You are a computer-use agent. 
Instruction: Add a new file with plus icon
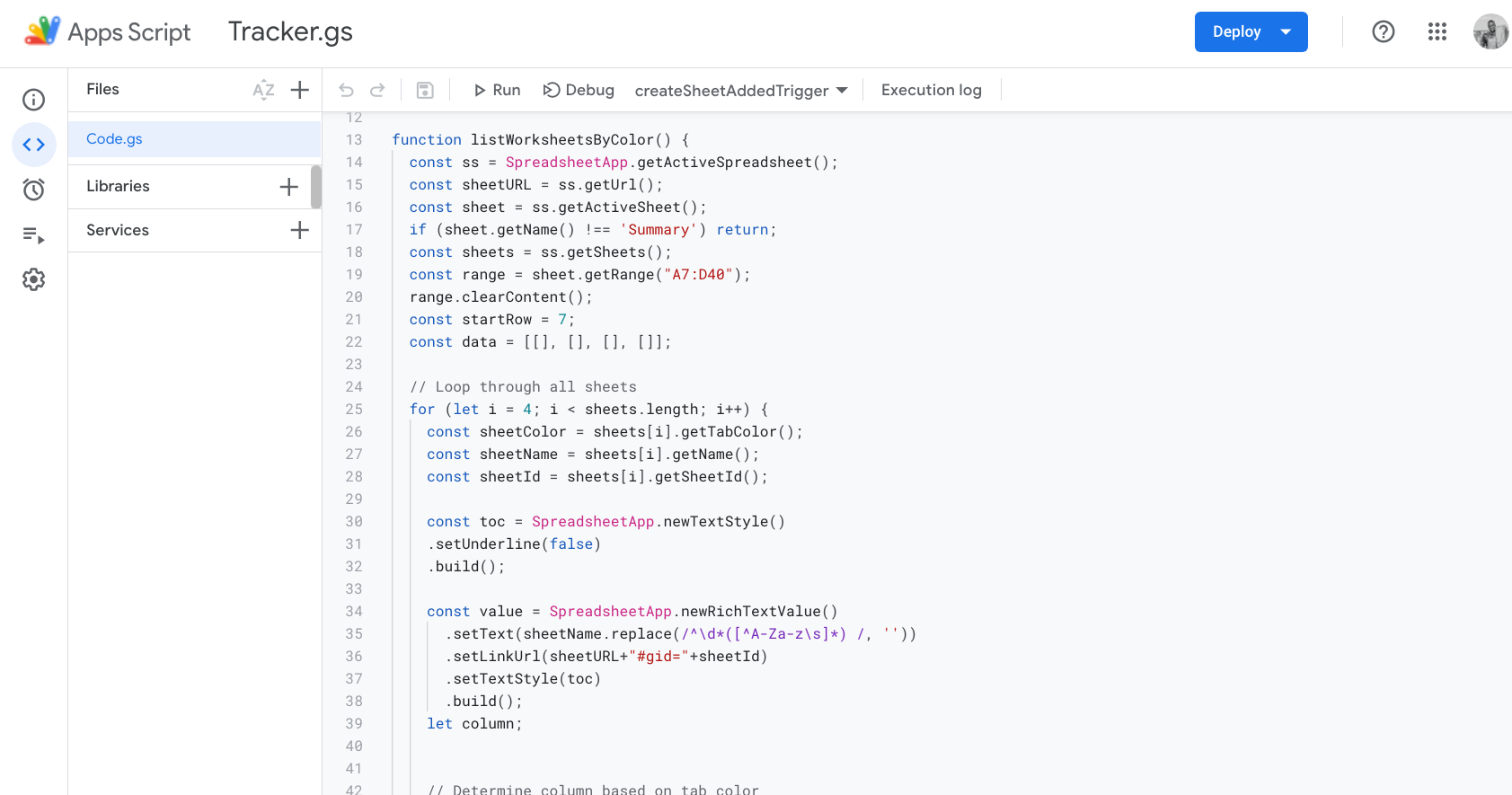click(300, 90)
